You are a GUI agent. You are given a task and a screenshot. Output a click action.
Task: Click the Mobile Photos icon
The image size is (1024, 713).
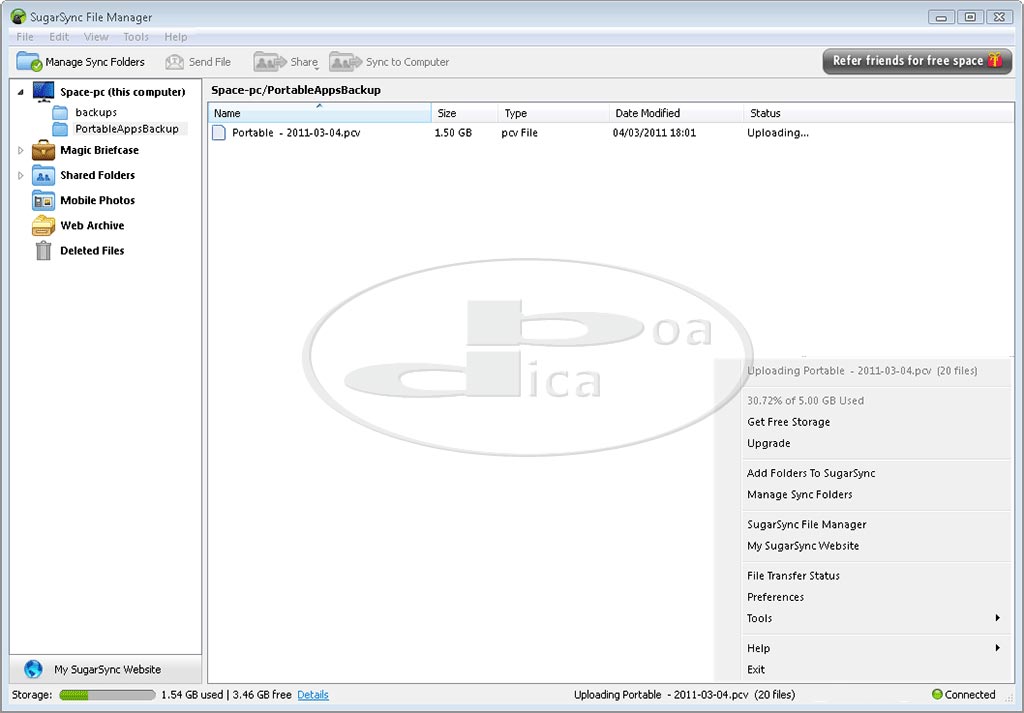pyautogui.click(x=43, y=200)
